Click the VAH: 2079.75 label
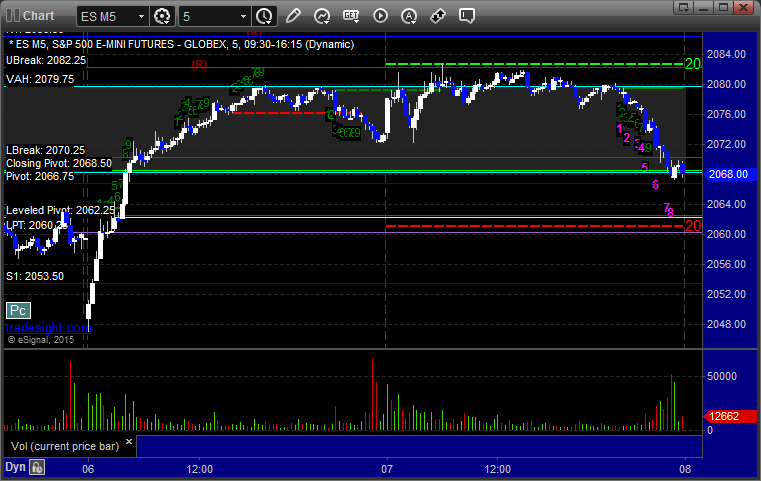The height and width of the screenshot is (481, 761). tap(40, 79)
